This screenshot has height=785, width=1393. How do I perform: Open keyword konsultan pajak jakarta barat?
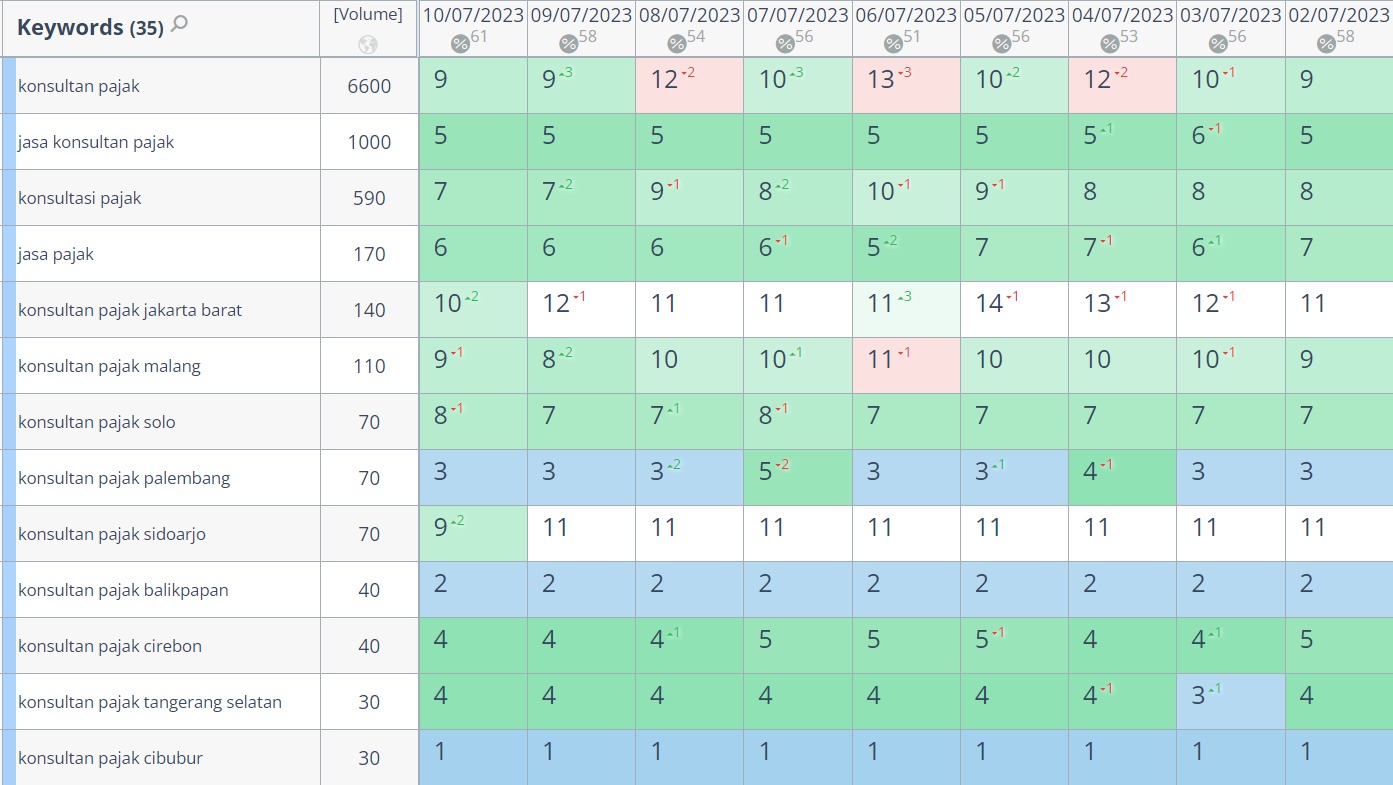130,310
